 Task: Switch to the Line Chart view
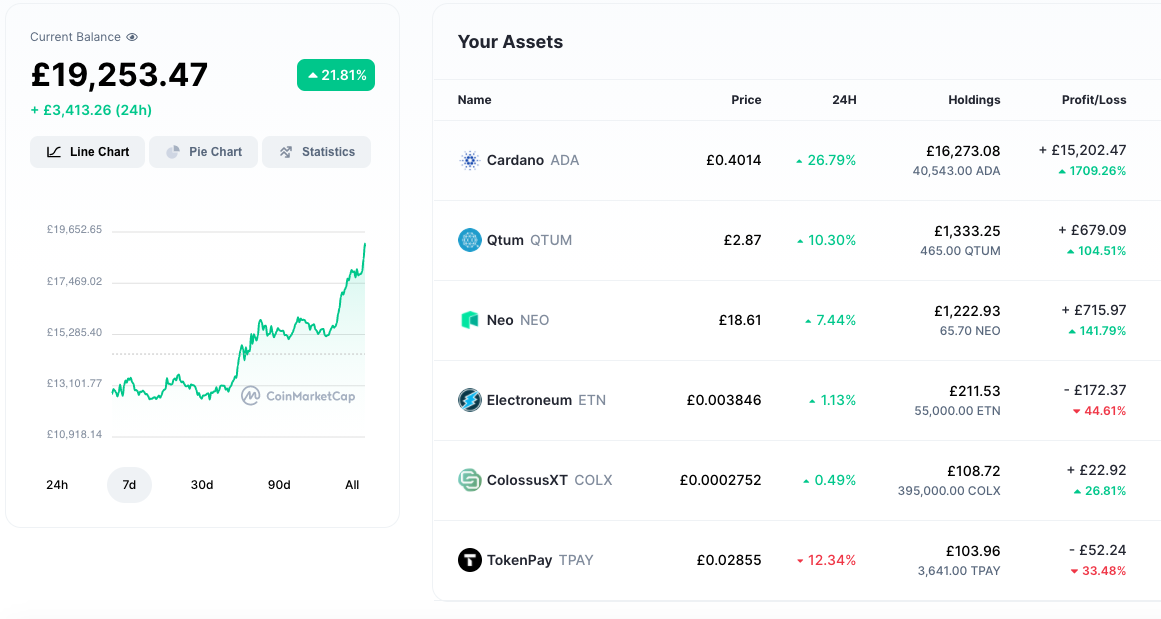88,152
